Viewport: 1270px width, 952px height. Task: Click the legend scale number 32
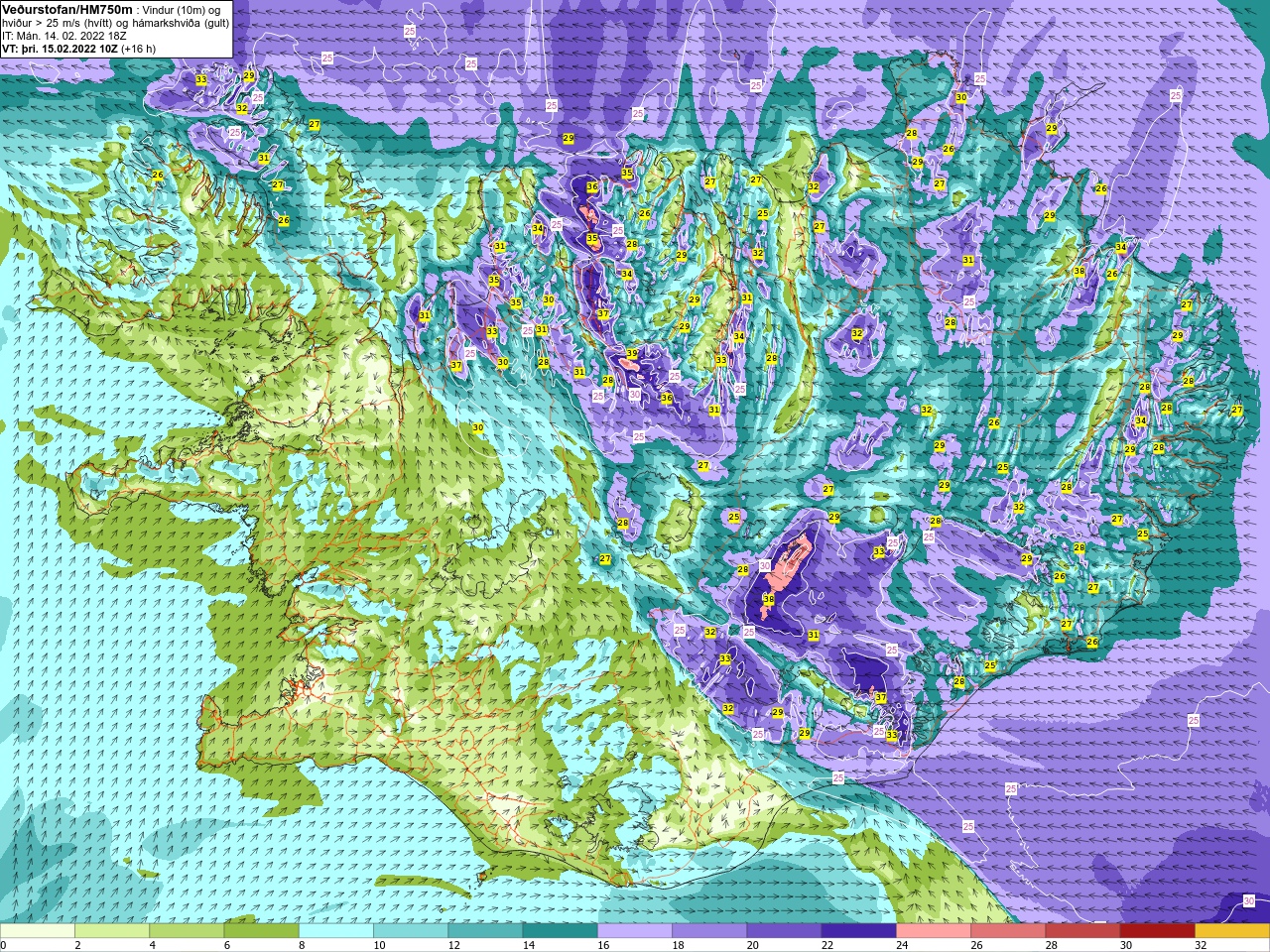(1201, 945)
